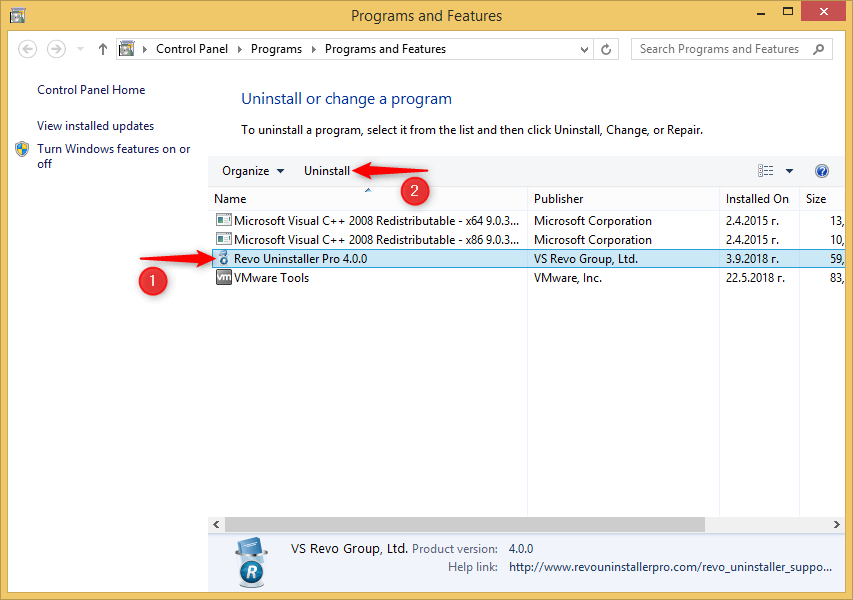Open the view options dropdown arrow
Image resolution: width=853 pixels, height=600 pixels.
[x=789, y=171]
